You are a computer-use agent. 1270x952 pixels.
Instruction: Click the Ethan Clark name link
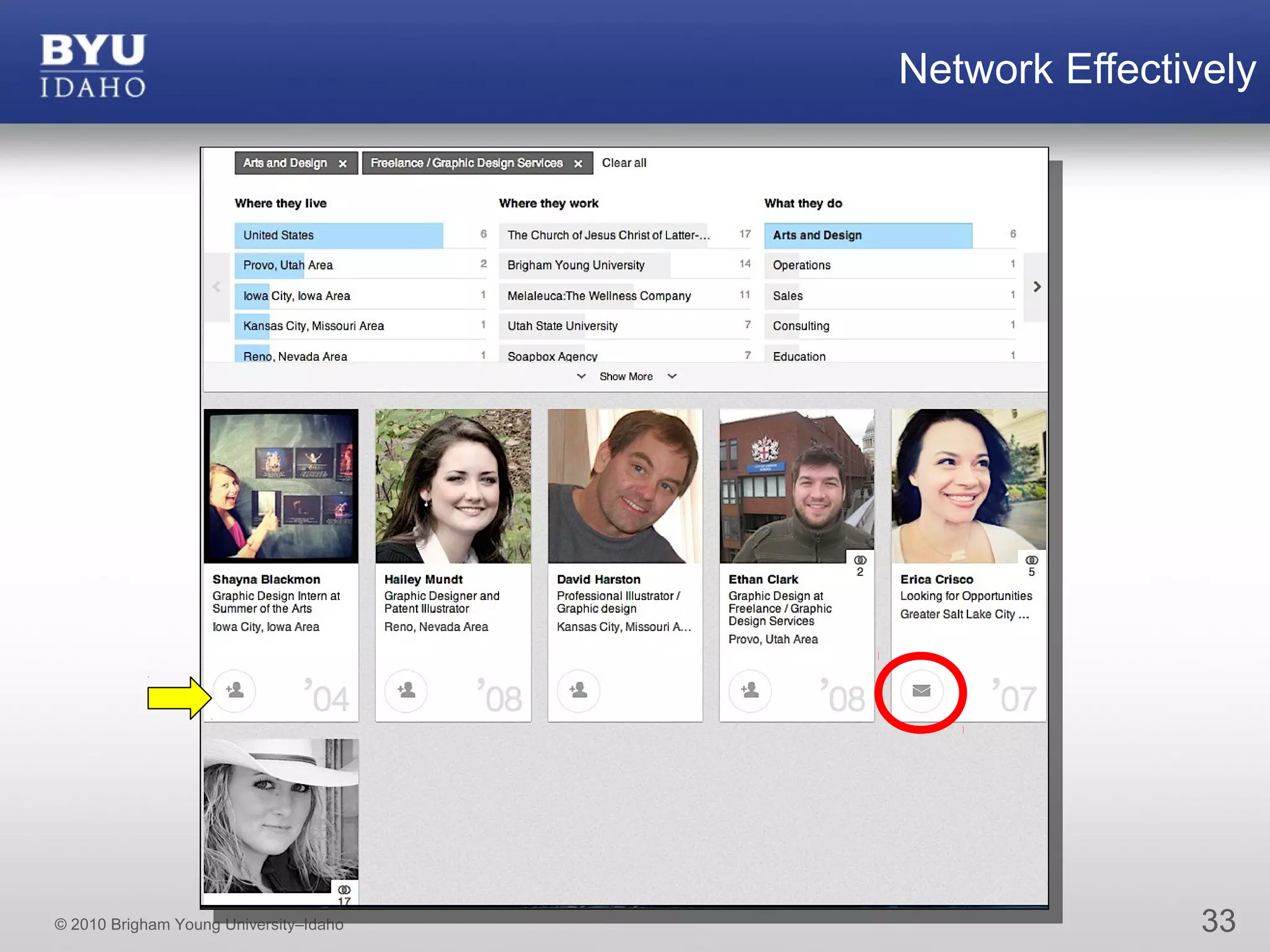point(763,580)
